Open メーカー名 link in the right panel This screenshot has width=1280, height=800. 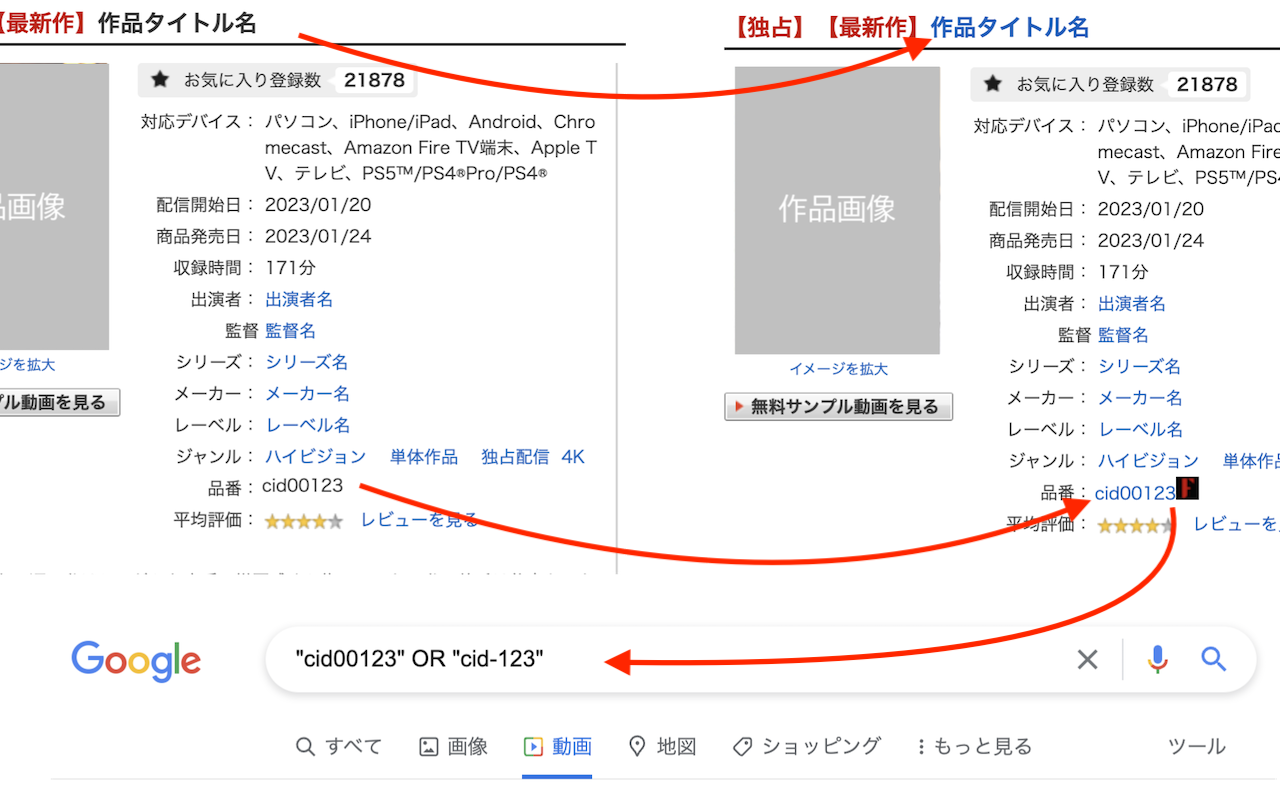pos(1140,398)
